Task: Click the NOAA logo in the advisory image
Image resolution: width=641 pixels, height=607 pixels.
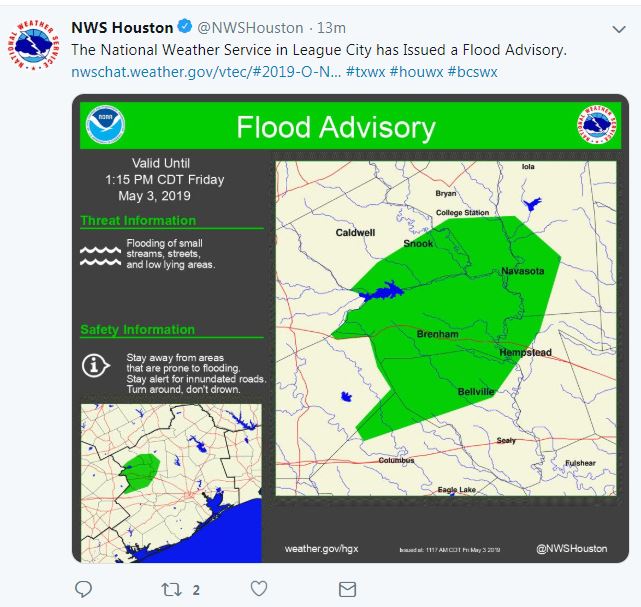Action: 105,125
